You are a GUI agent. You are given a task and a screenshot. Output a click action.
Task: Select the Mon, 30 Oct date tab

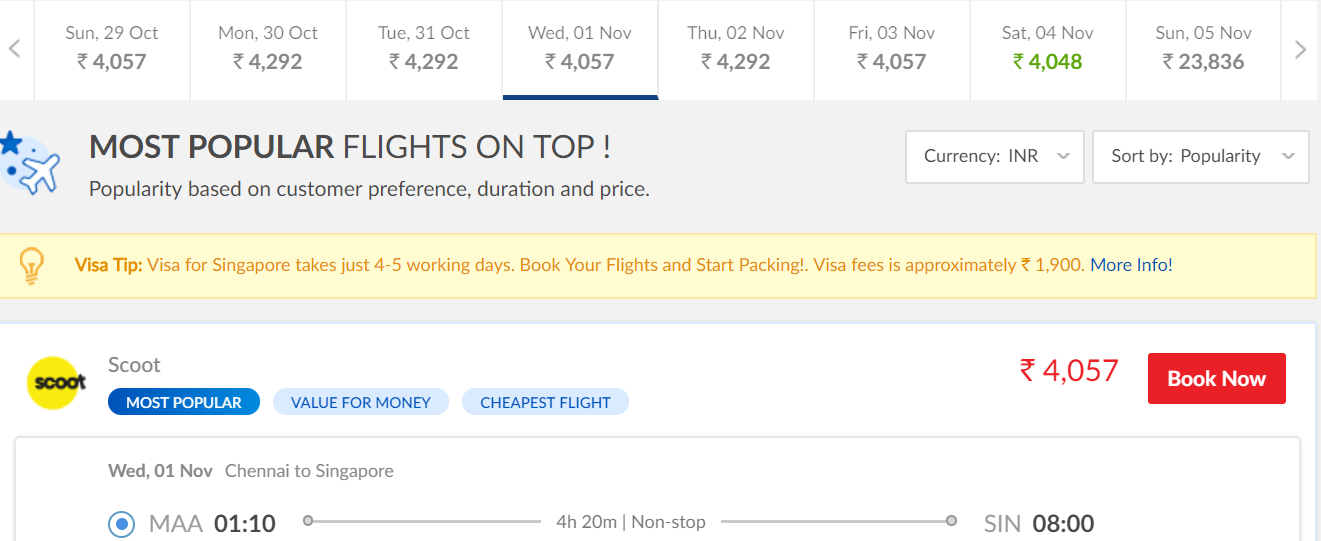tap(268, 48)
